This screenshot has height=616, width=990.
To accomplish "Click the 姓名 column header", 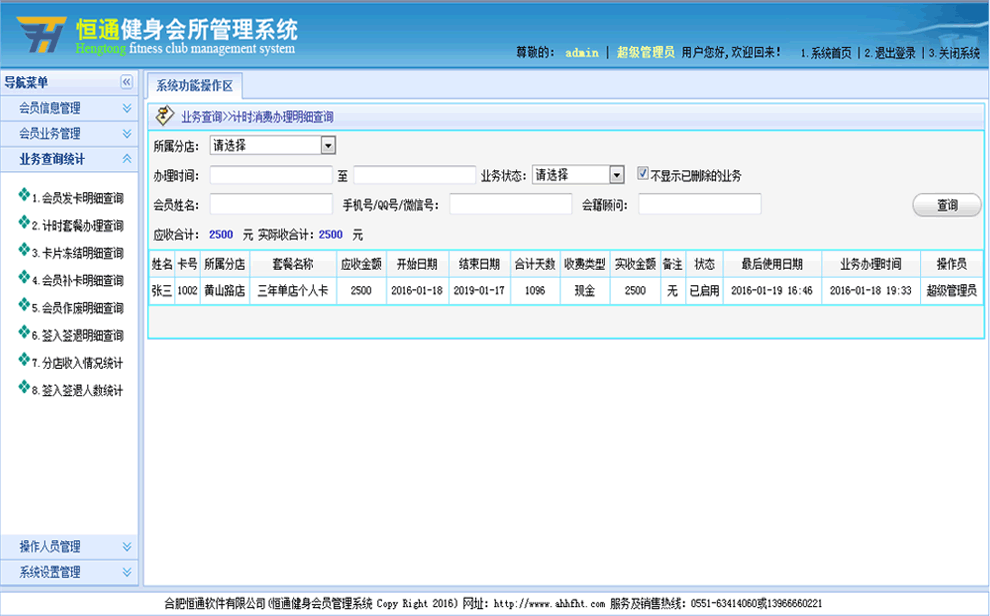I will point(162,264).
